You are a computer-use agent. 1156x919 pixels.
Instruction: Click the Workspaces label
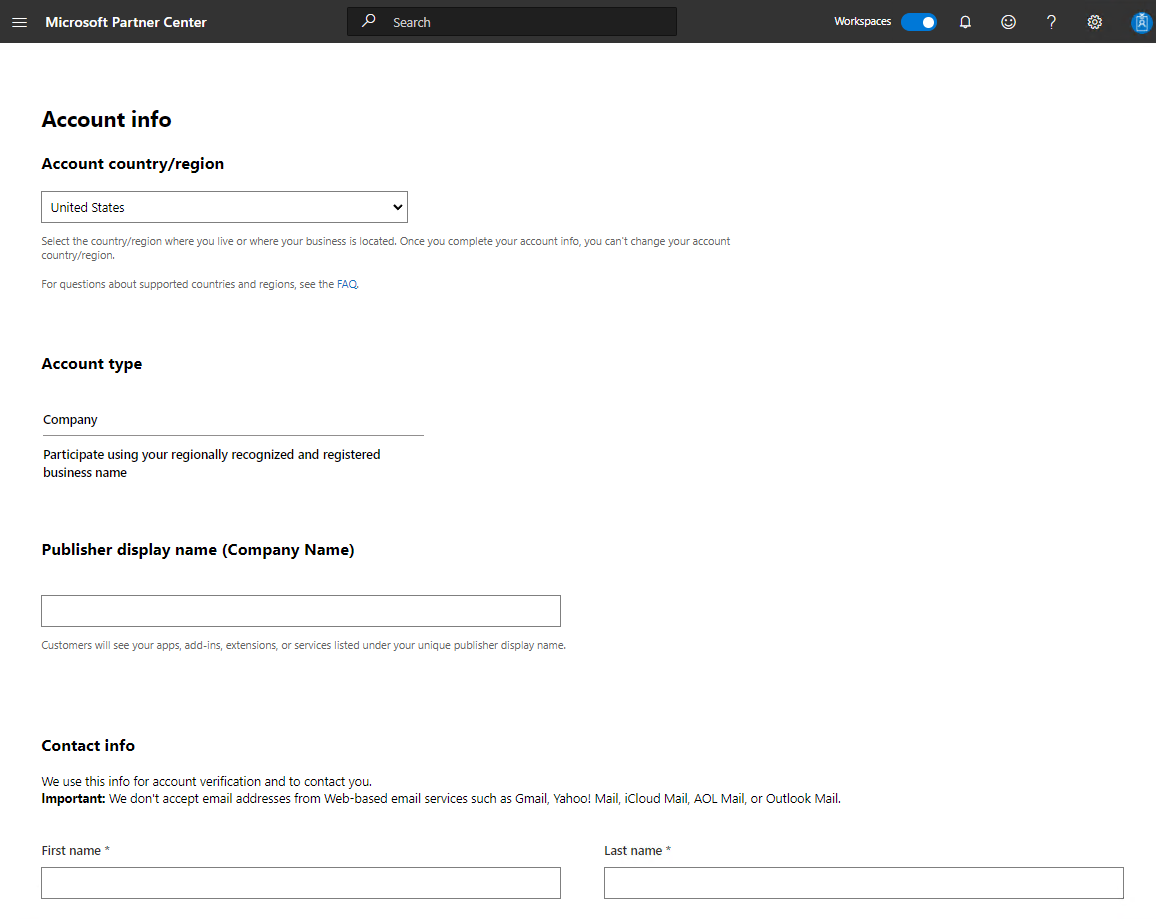coord(863,21)
